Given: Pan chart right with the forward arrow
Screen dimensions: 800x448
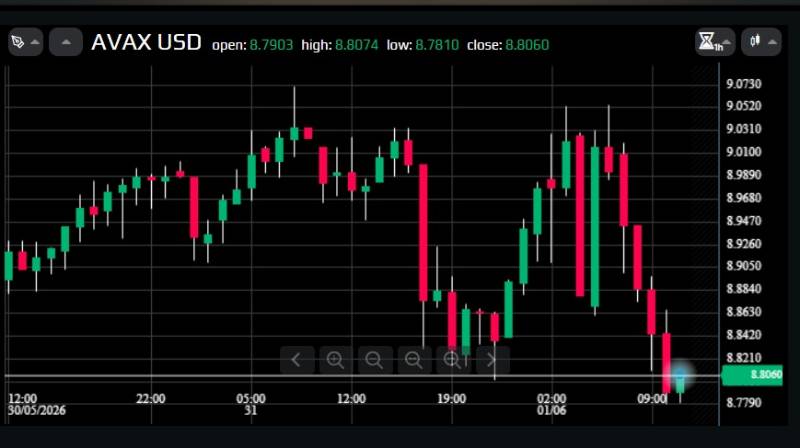Looking at the screenshot, I should click(x=492, y=360).
